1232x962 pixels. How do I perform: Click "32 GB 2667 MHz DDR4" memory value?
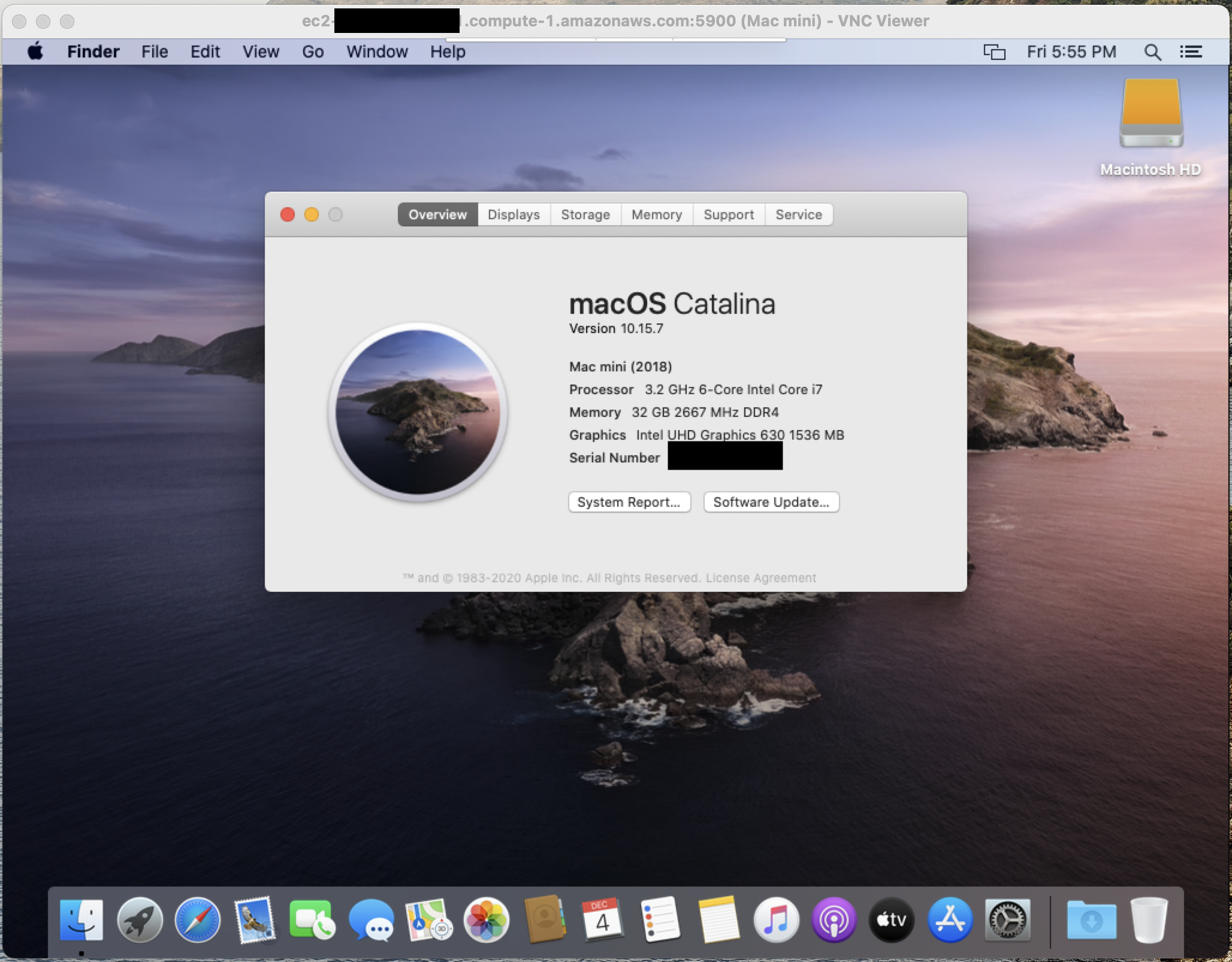705,412
